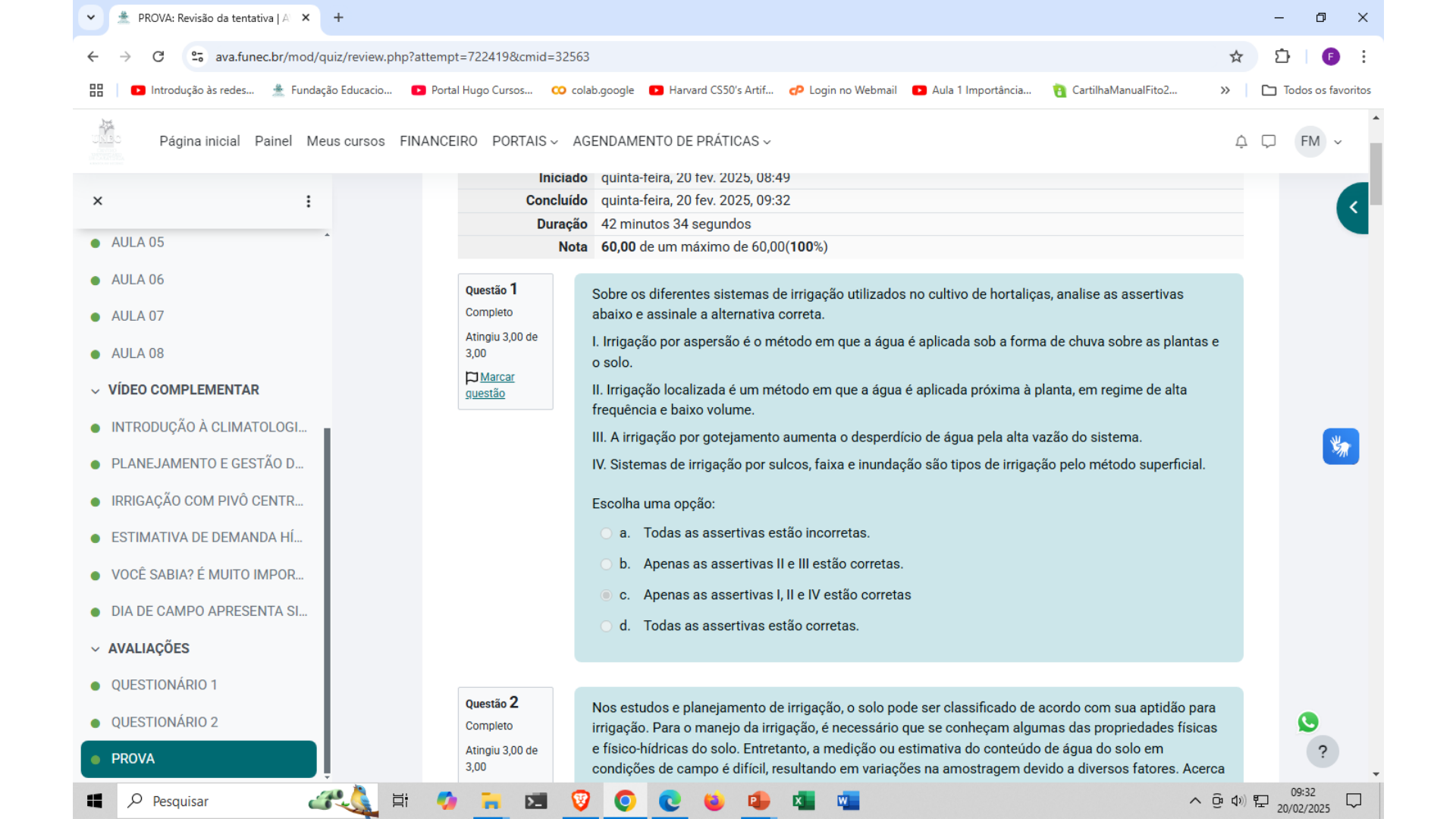Open QUESTIONÁRIO 2 in course index

click(x=165, y=722)
